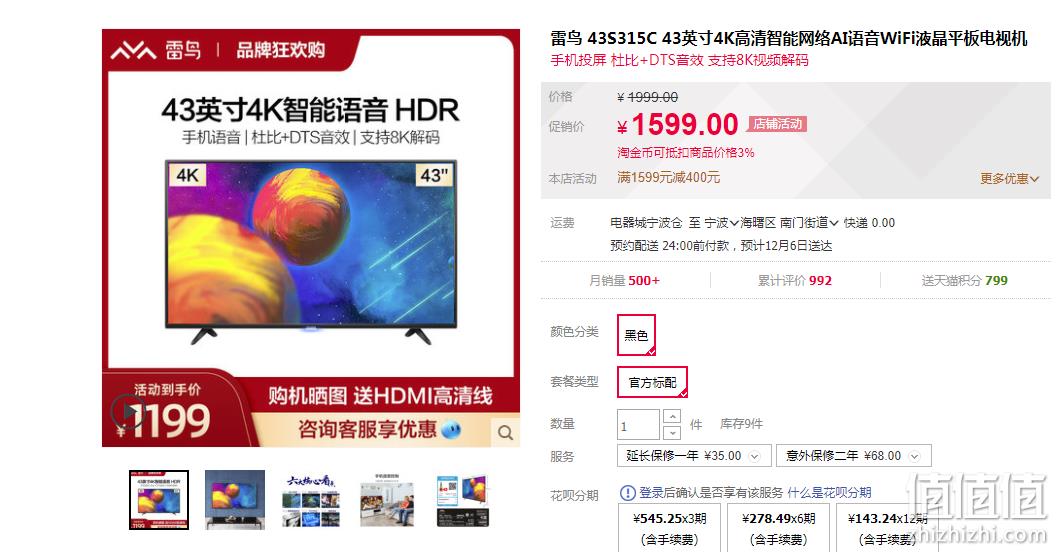Open the QR code product thumbnail

(463, 500)
